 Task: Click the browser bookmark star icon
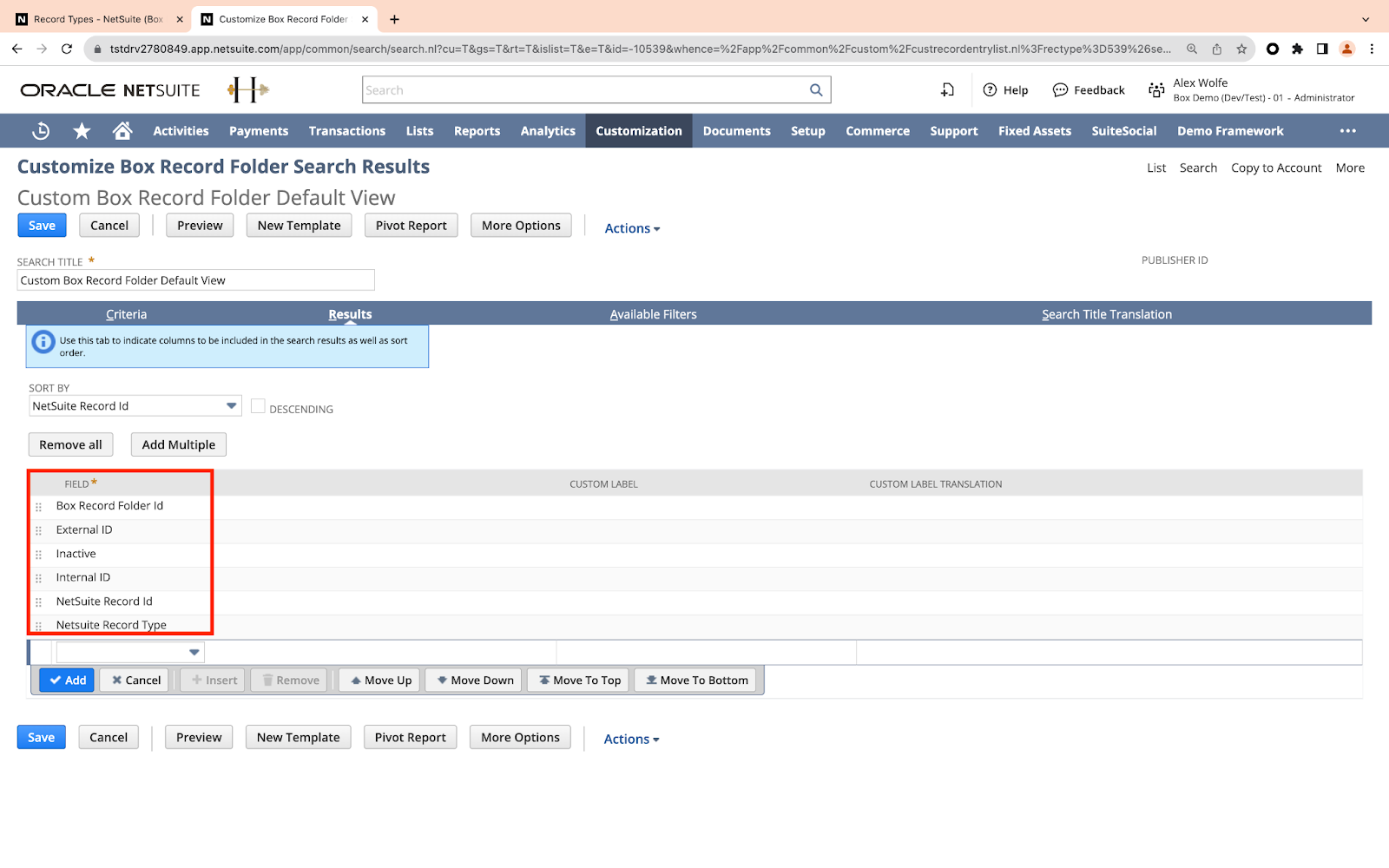coord(1241,49)
